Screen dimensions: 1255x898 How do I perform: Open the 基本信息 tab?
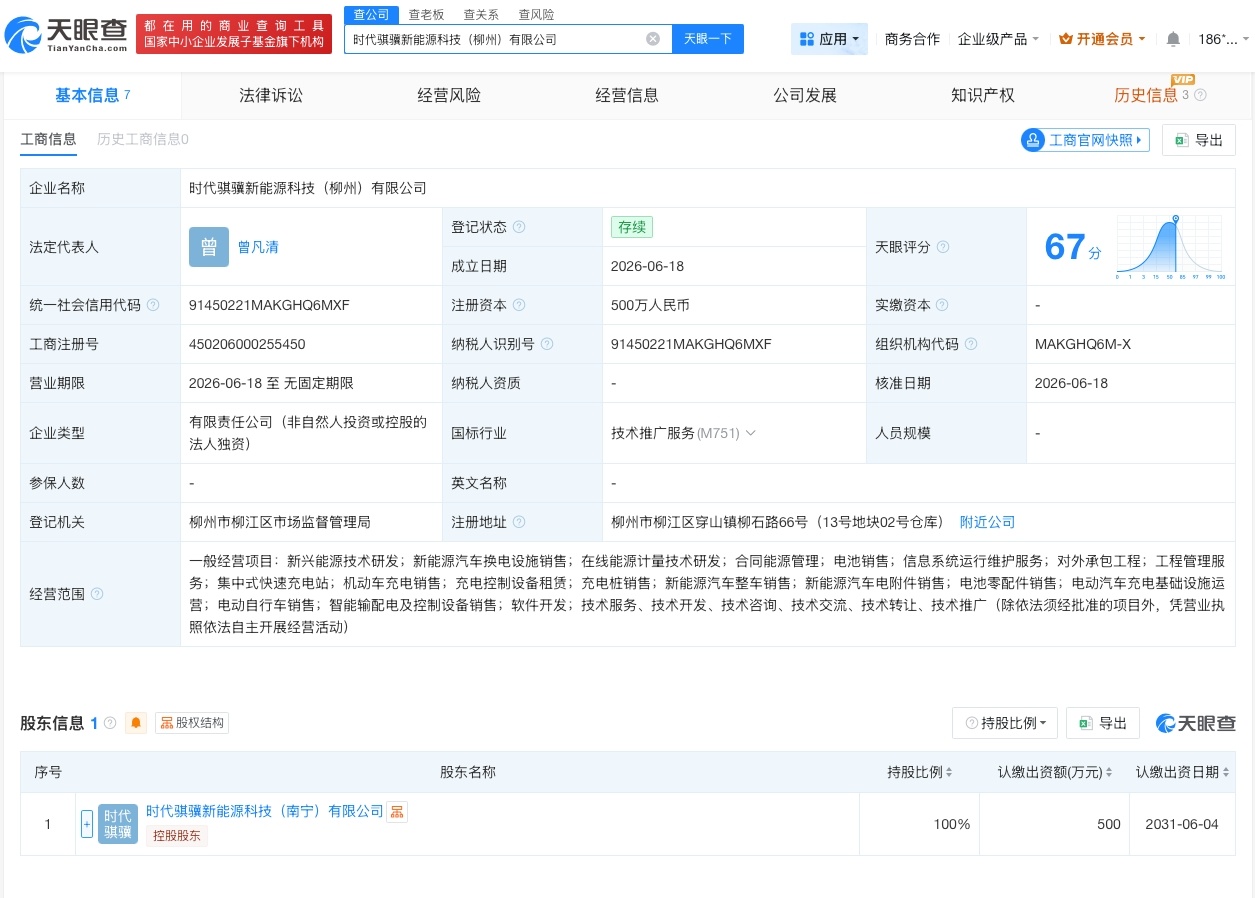(93, 95)
